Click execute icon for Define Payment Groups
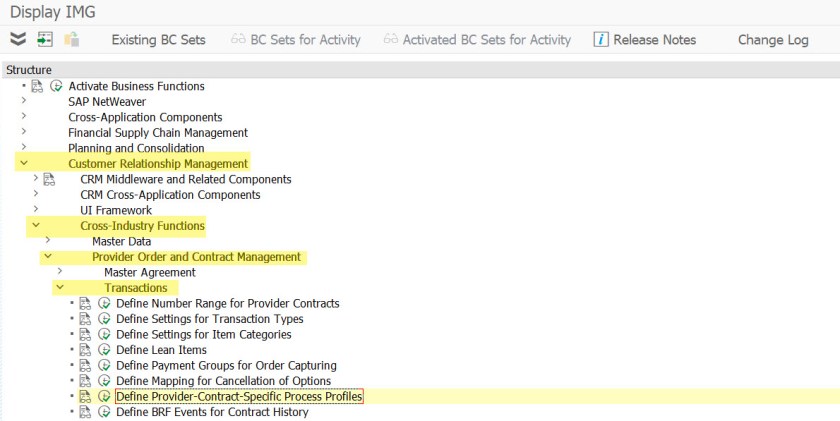The width and height of the screenshot is (840, 421). point(103,366)
